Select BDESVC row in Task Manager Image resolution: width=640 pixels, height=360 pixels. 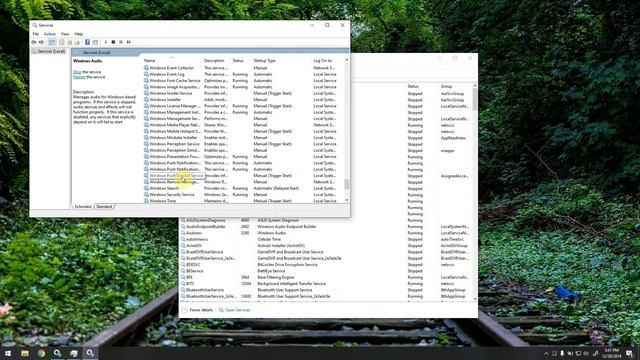(x=327, y=264)
